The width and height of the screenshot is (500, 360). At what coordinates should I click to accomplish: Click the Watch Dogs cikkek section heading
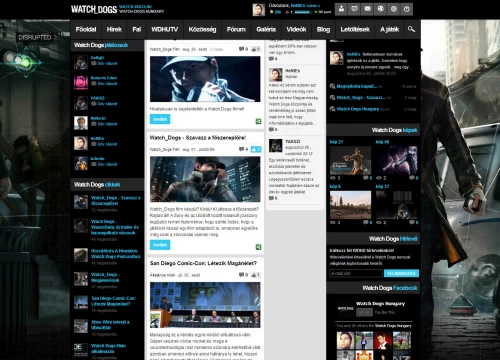pos(97,185)
